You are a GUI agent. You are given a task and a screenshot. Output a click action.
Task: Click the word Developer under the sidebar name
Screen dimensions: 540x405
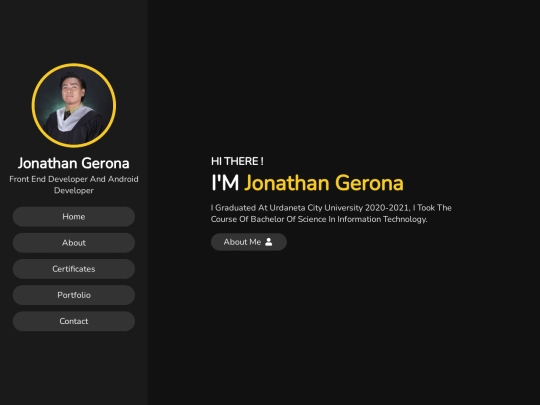74,190
